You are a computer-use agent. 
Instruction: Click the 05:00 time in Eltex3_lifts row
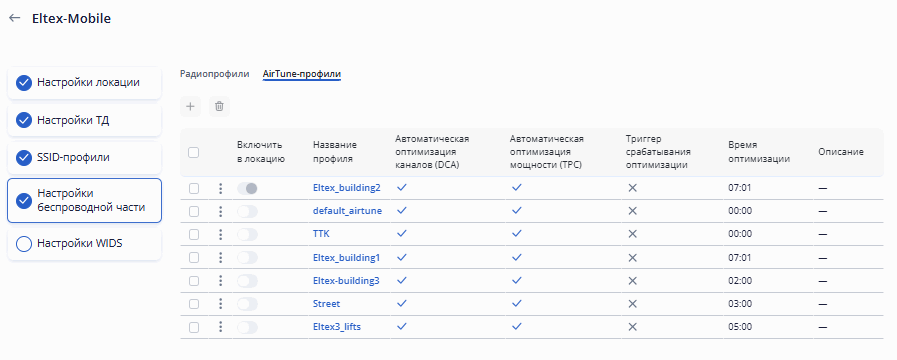click(740, 327)
